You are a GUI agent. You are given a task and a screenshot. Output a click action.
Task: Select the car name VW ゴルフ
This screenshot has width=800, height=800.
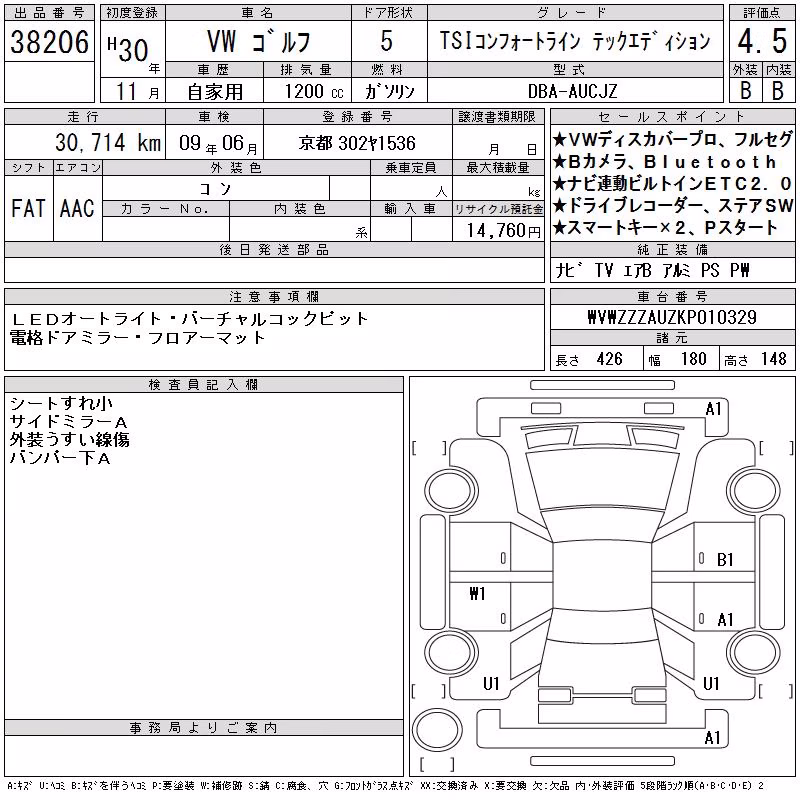(x=259, y=41)
